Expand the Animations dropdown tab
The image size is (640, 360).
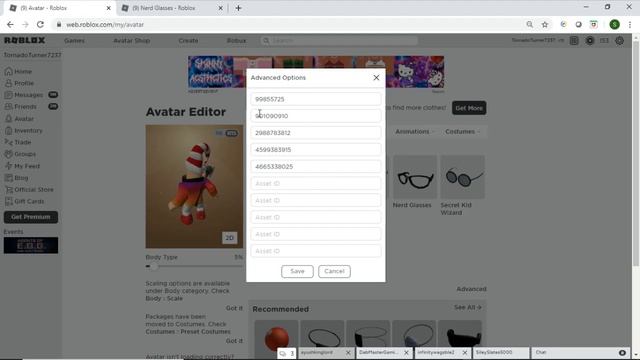[414, 132]
